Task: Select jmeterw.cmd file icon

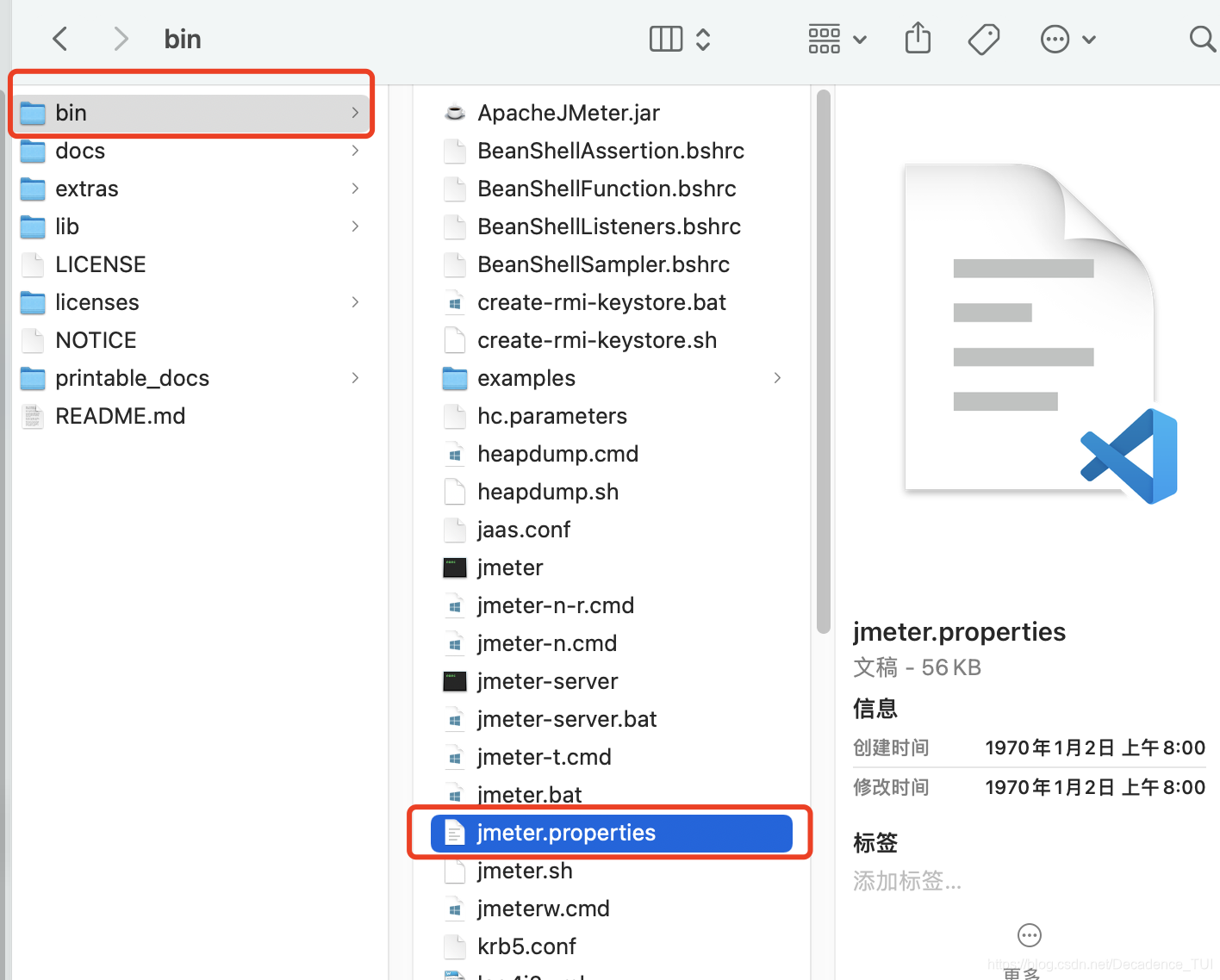Action: pos(455,909)
